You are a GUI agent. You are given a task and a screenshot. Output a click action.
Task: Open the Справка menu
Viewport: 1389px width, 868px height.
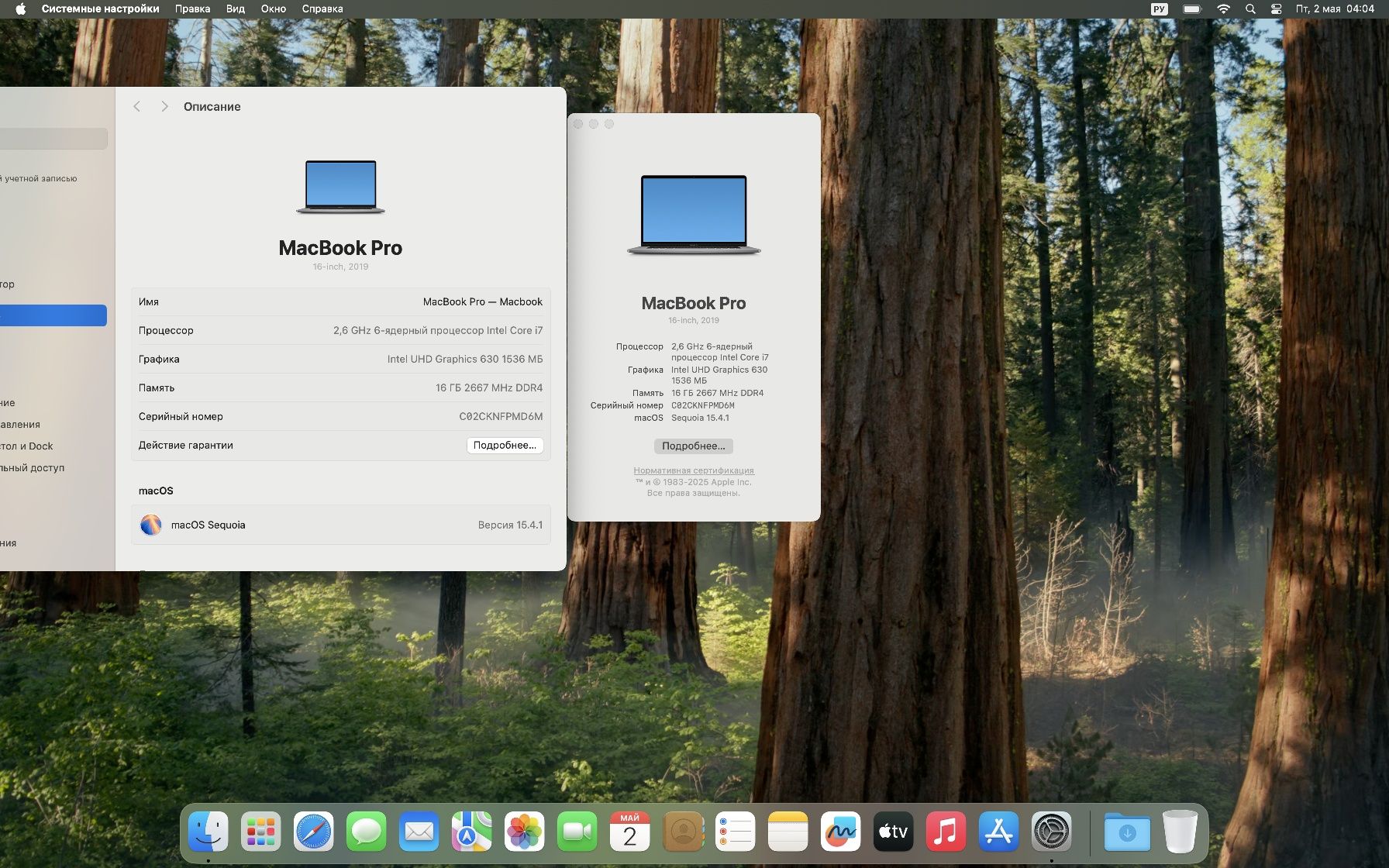(322, 9)
